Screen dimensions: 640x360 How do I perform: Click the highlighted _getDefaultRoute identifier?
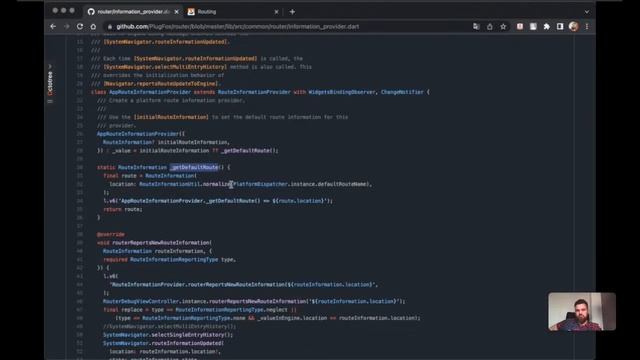(x=194, y=167)
